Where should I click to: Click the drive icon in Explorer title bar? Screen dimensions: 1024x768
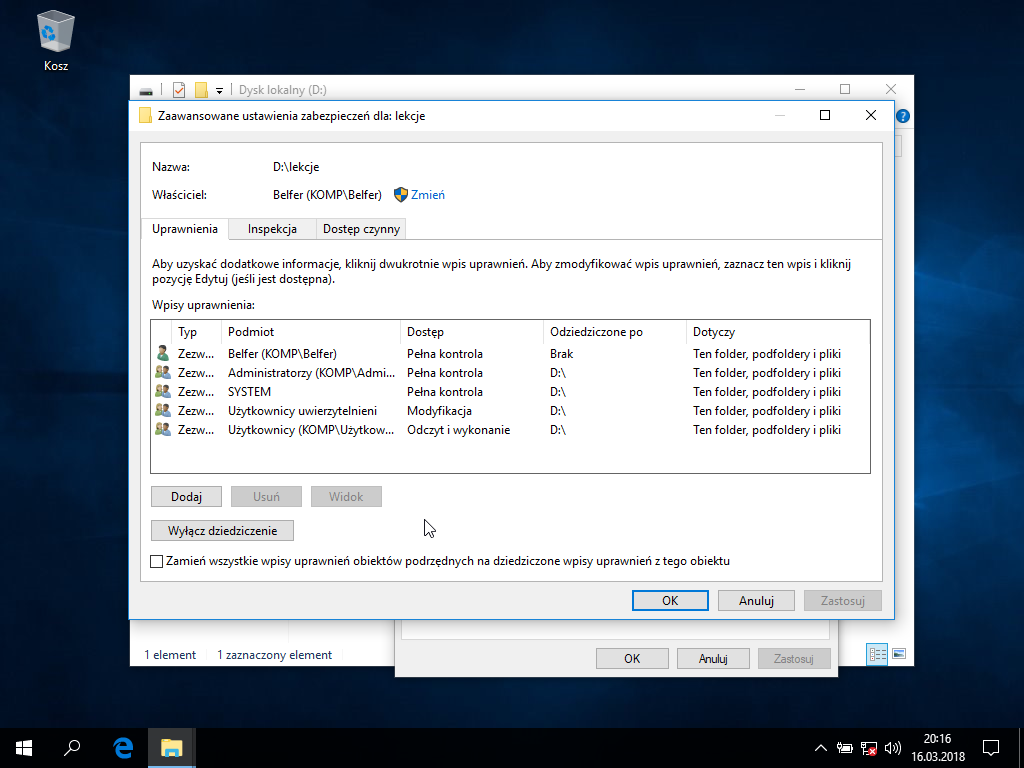click(x=146, y=90)
